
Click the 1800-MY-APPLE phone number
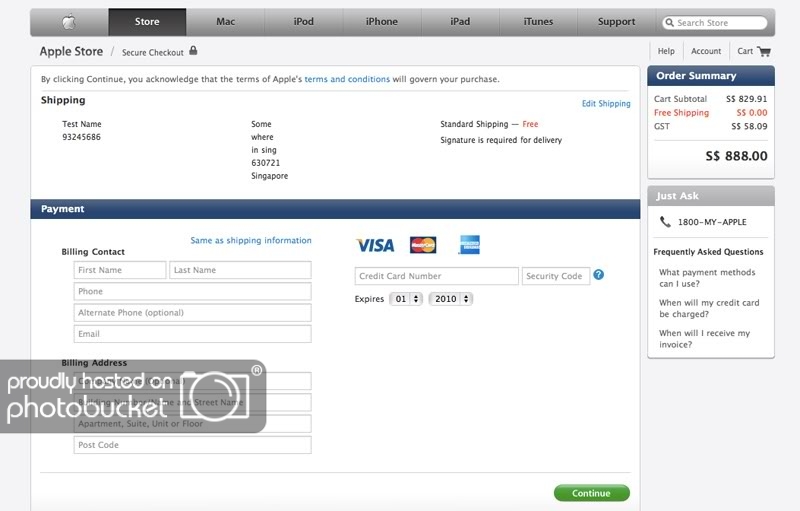tap(712, 222)
